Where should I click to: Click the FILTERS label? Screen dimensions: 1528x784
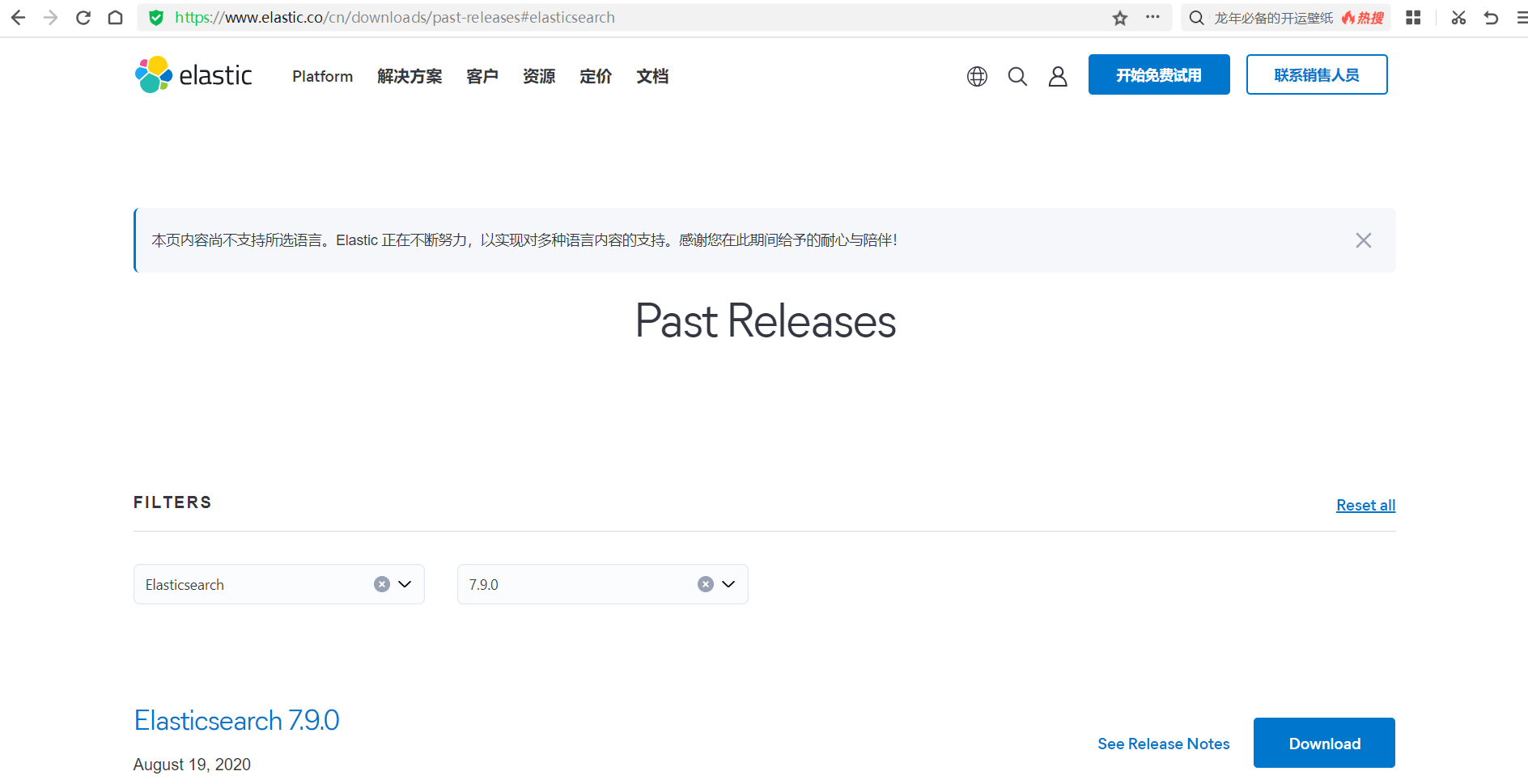click(172, 502)
